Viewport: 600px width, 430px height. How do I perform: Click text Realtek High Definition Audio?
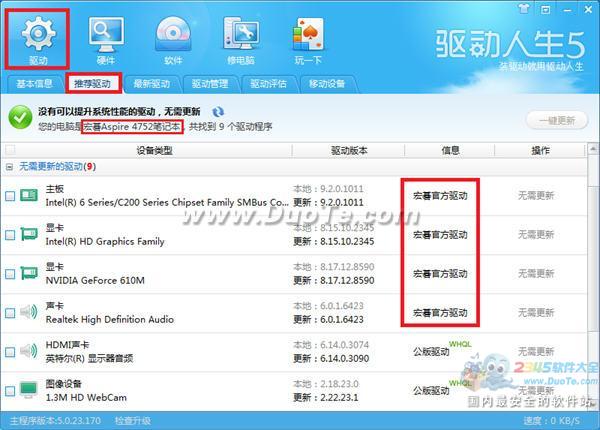[109, 319]
